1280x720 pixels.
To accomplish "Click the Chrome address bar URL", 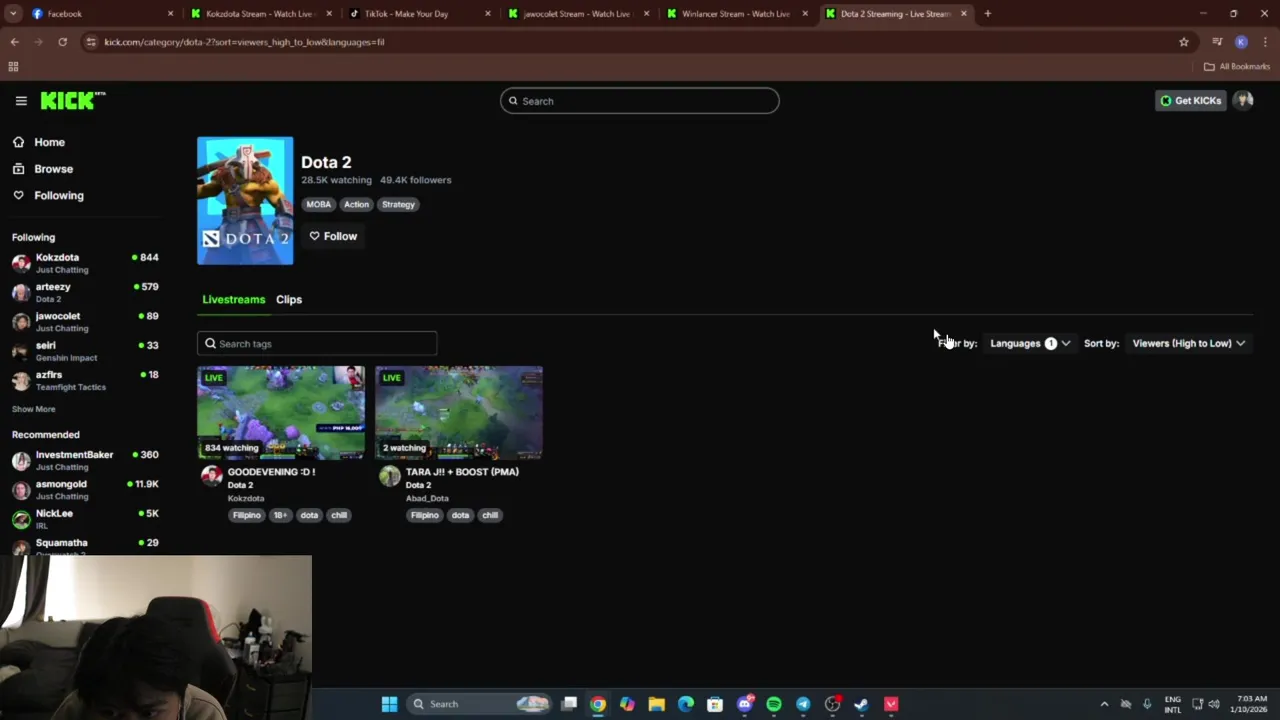I will point(244,42).
